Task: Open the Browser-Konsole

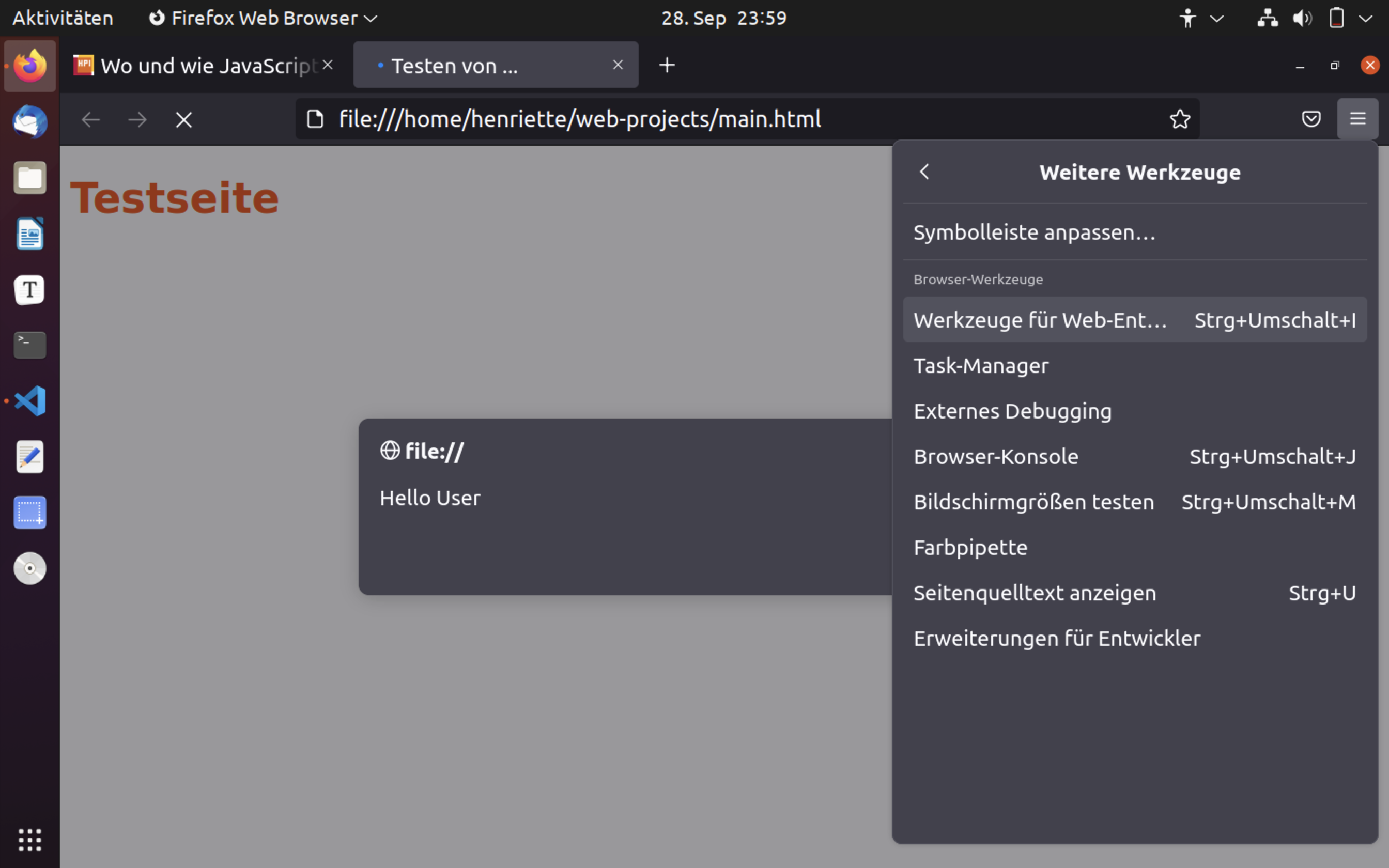Action: [1135, 456]
